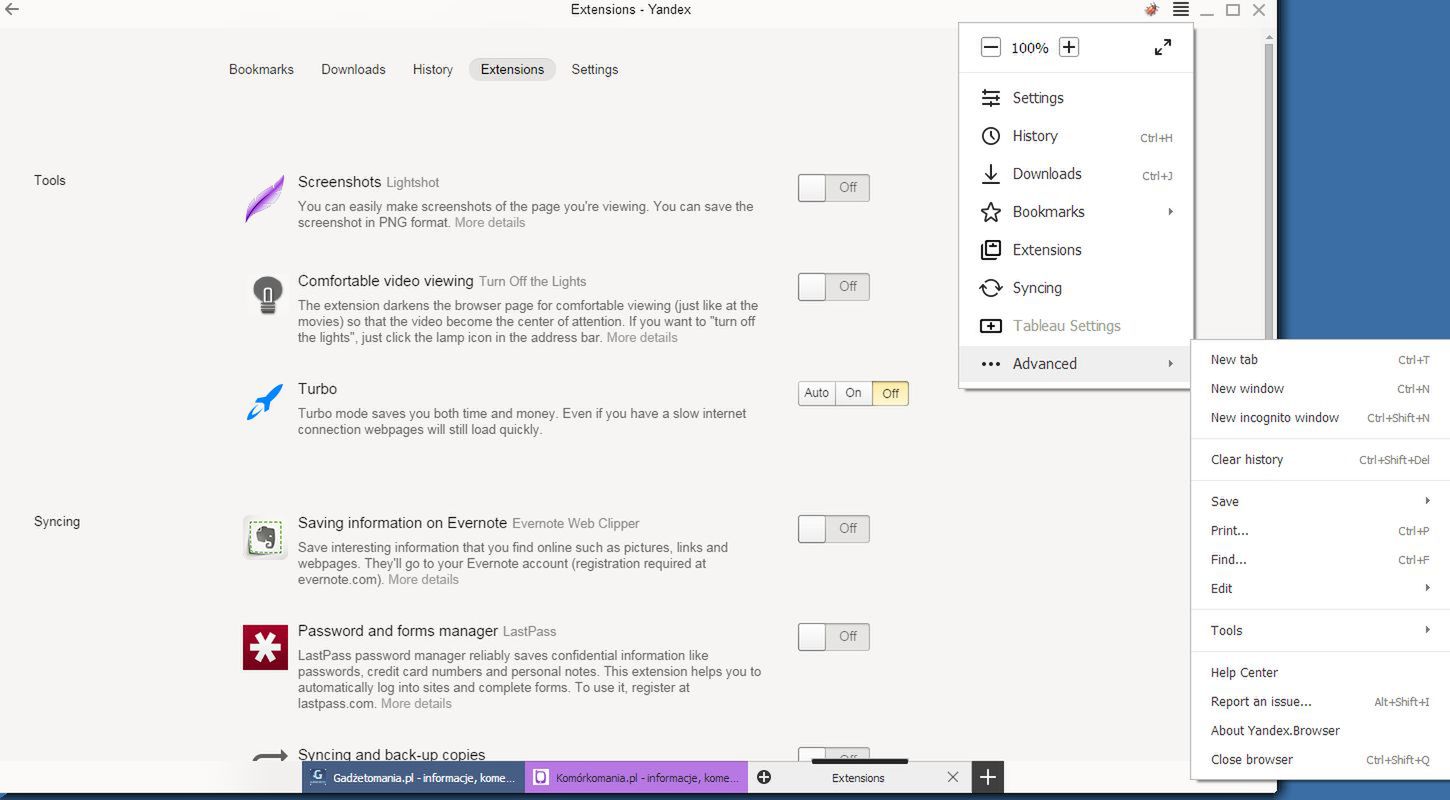Open About Yandex.Browser
Screen dimensions: 1450x800
coord(1319,730)
